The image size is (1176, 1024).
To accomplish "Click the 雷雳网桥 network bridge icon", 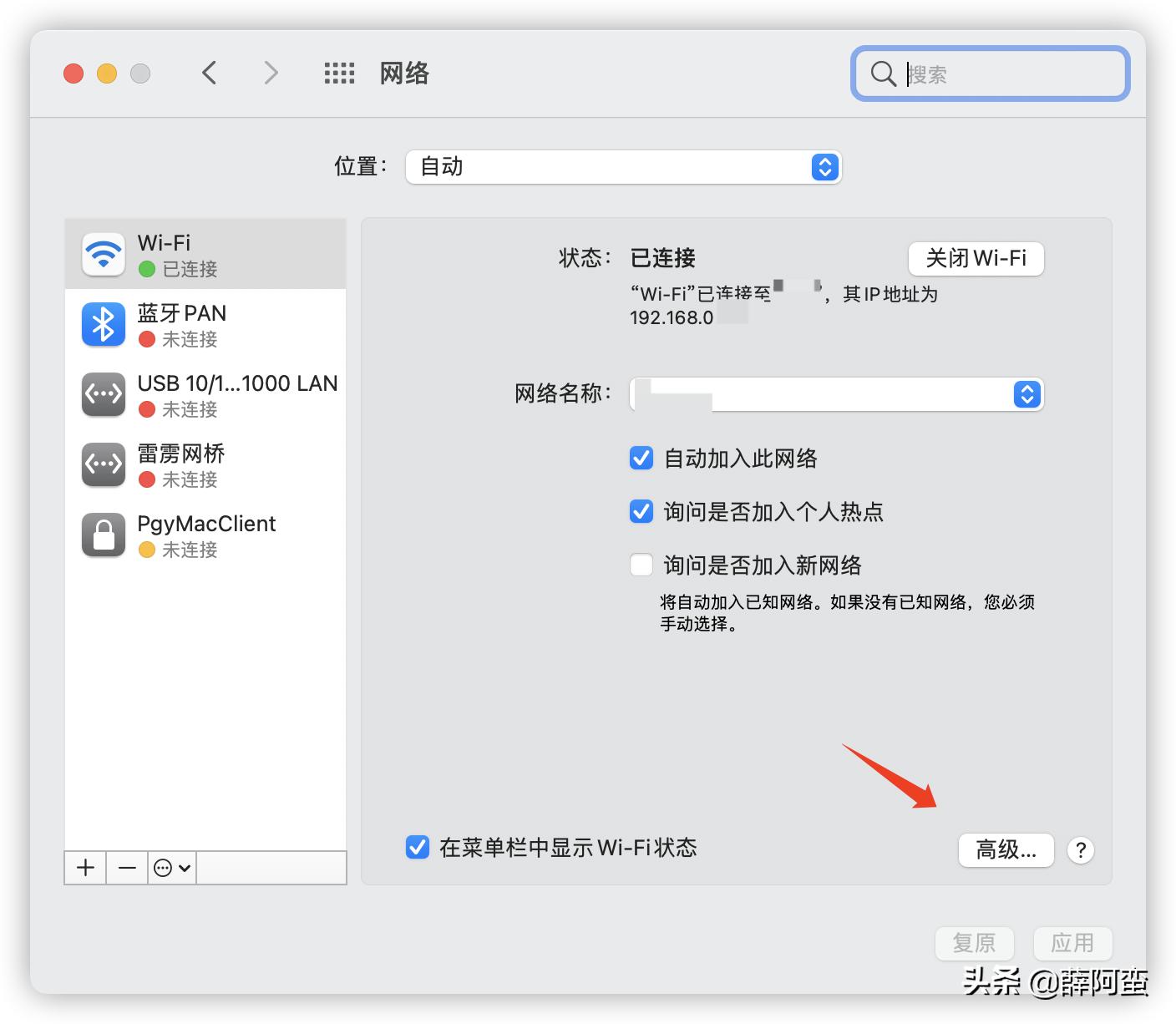I will coord(102,464).
